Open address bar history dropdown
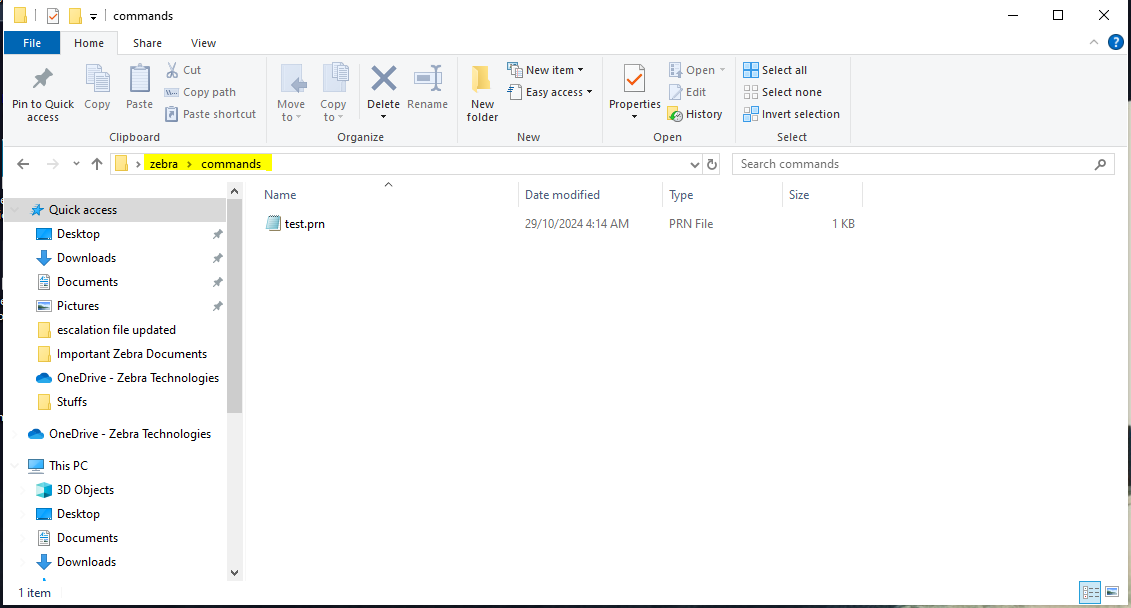The width and height of the screenshot is (1131, 608). pos(695,164)
